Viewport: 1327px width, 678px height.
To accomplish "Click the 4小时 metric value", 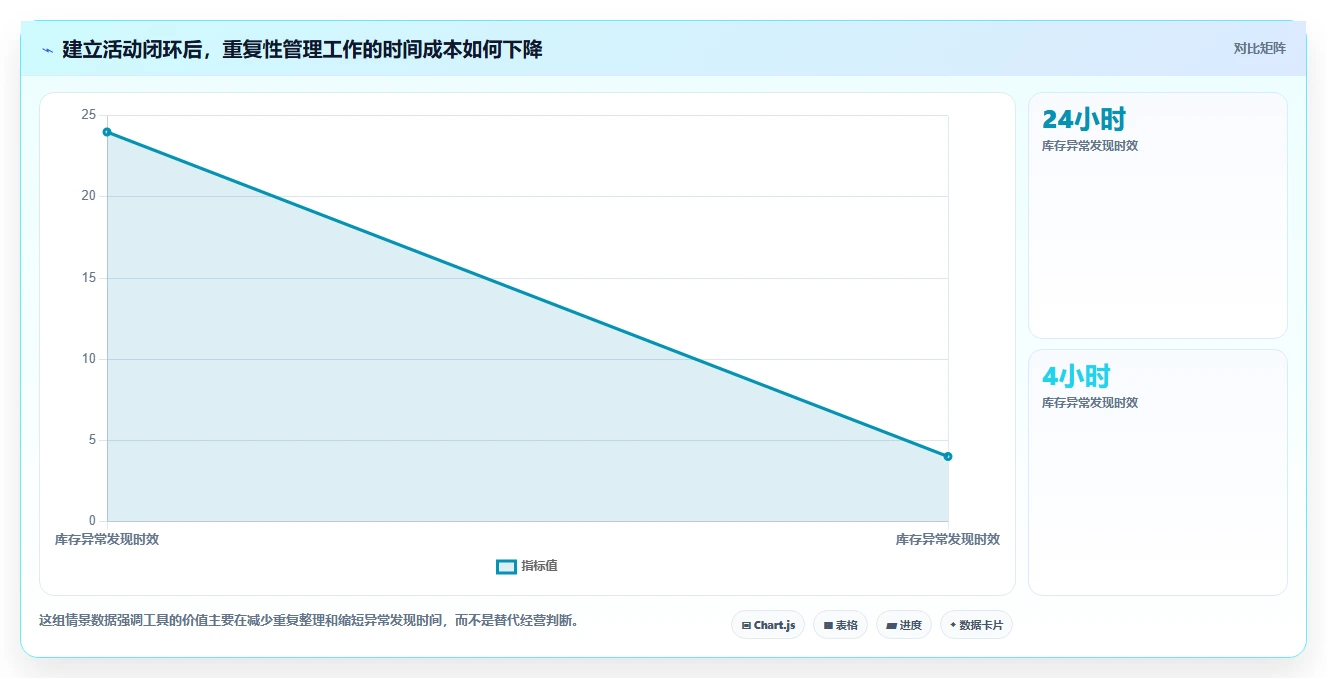I will click(1076, 376).
